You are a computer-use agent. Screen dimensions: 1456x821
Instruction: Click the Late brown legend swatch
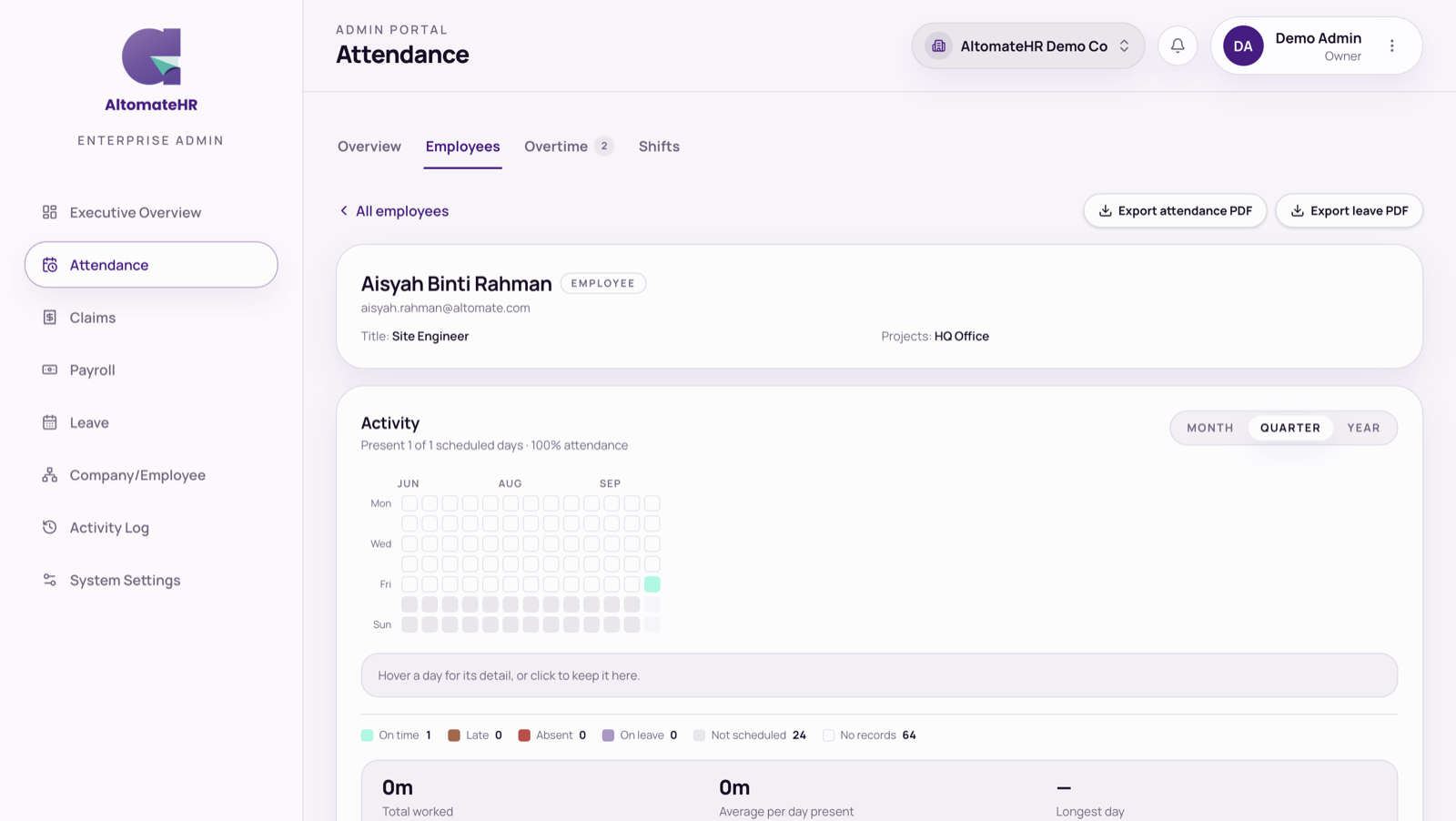coord(454,735)
